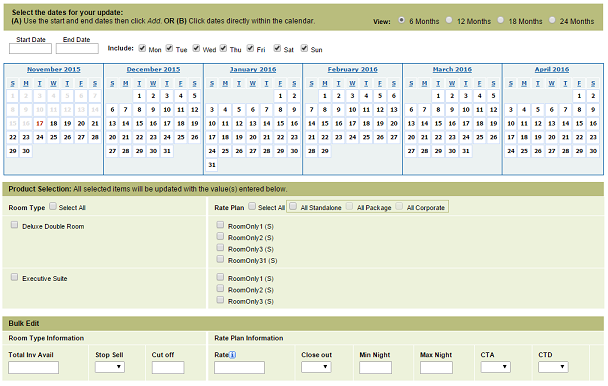Viewport: 608px width, 386px height.
Task: Open the November 2015 month link
Action: pyautogui.click(x=54, y=69)
